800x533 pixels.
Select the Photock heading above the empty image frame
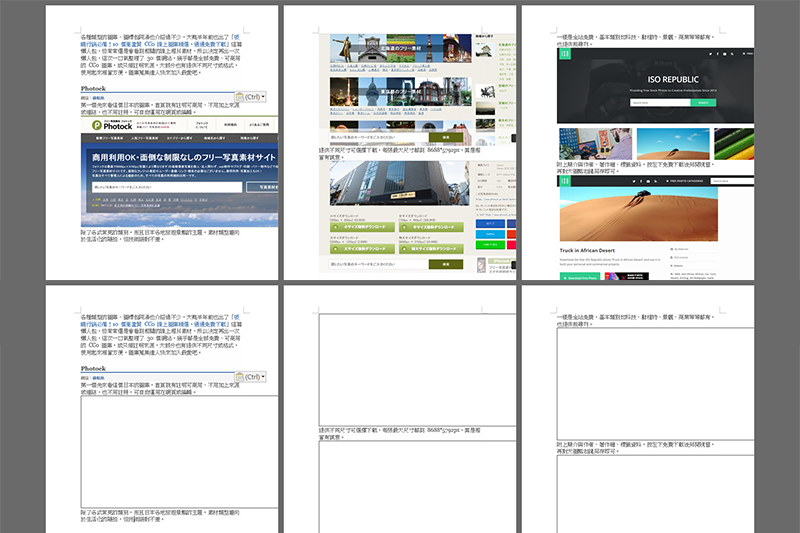coord(93,369)
